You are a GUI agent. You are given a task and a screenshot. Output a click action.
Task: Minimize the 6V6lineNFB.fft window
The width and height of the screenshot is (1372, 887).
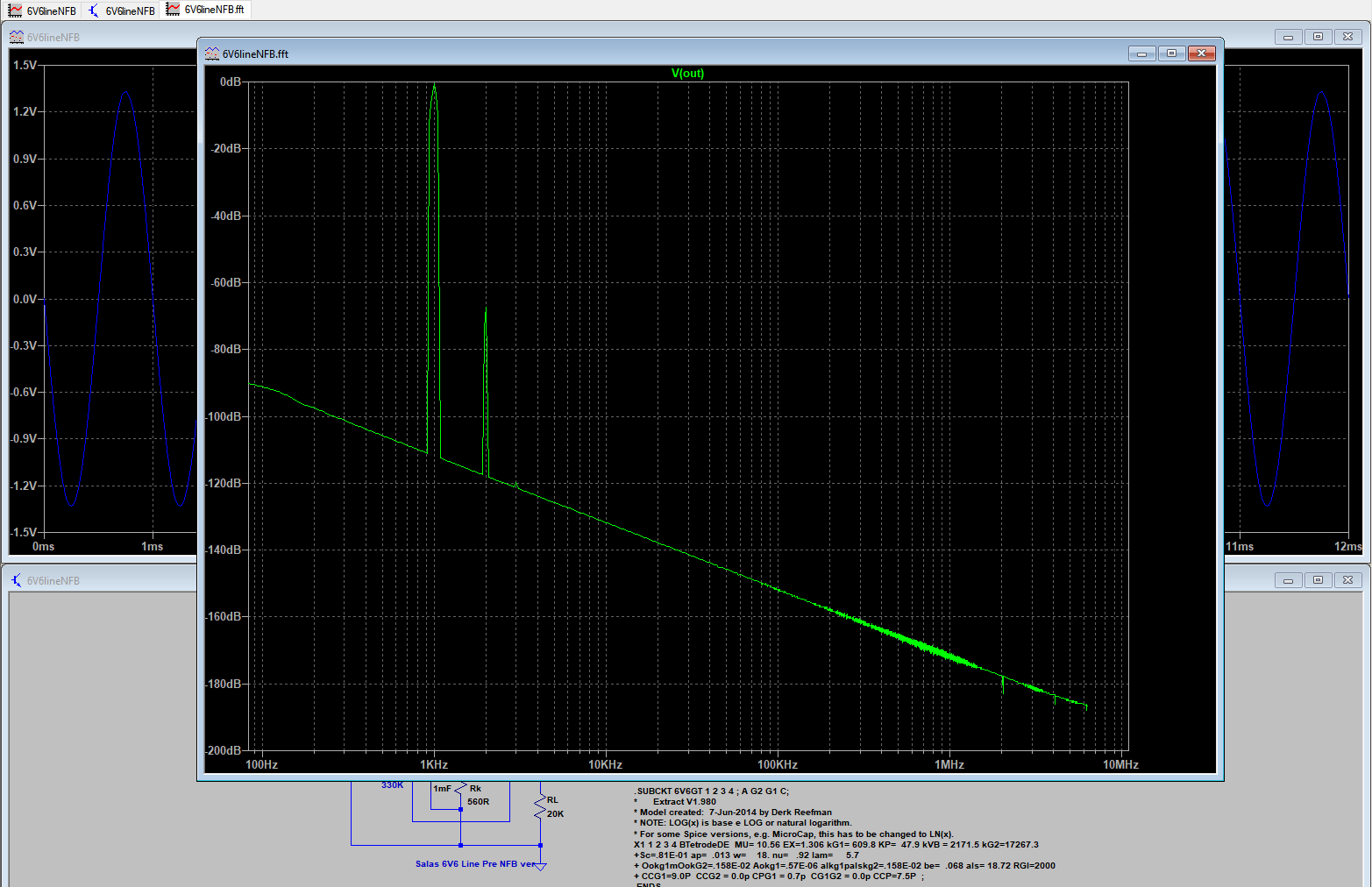click(1141, 53)
